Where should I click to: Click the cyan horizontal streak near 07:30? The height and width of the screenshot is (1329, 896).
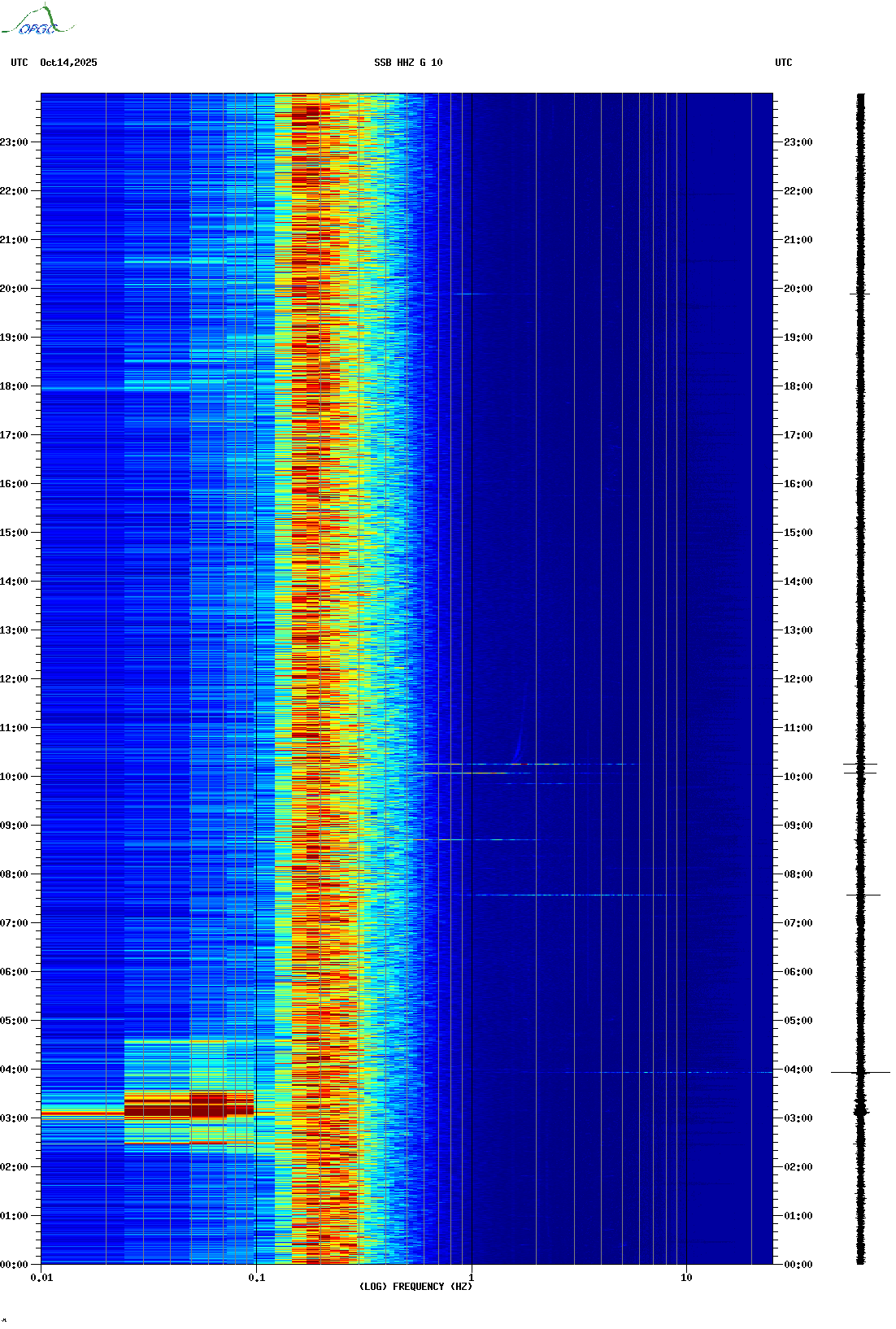pos(569,895)
